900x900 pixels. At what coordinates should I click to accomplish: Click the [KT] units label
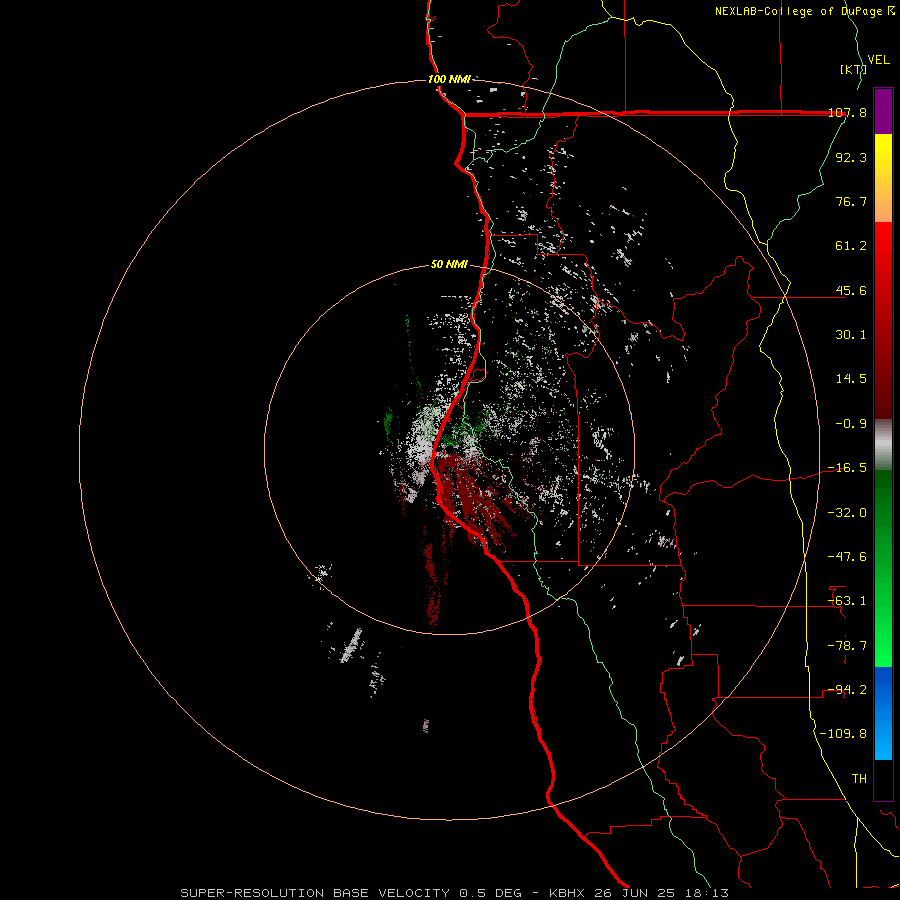pos(853,69)
